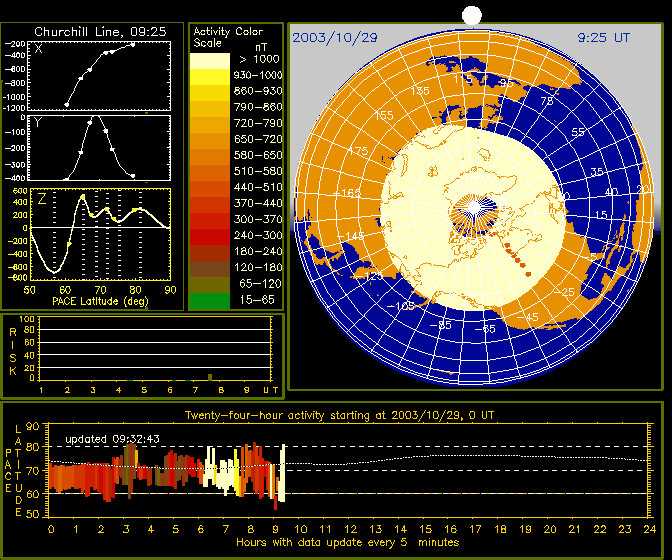
Task: Open the X component magnetometer plot
Action: click(x=100, y=75)
